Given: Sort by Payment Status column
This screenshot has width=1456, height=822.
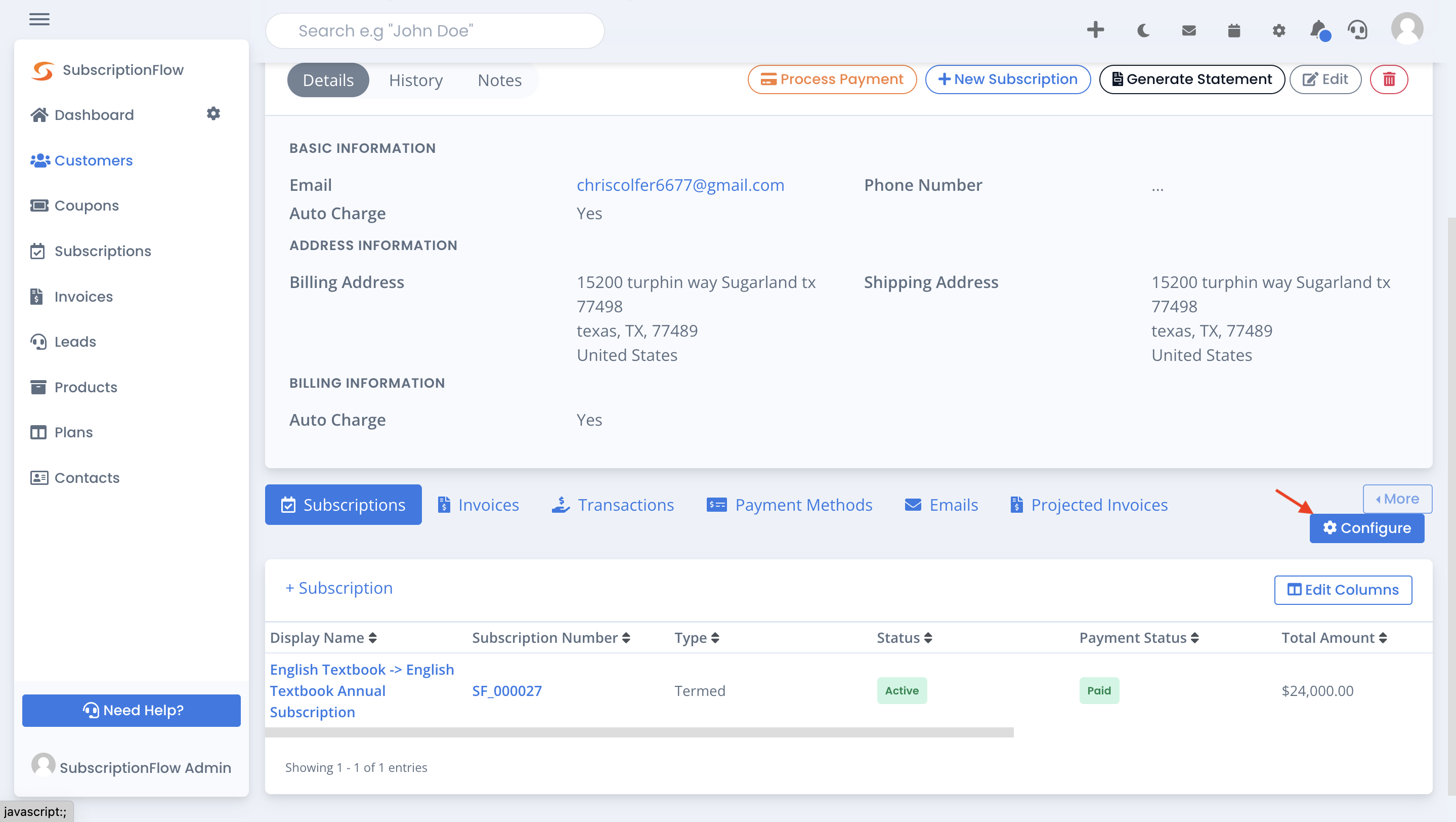Looking at the screenshot, I should click(1139, 638).
